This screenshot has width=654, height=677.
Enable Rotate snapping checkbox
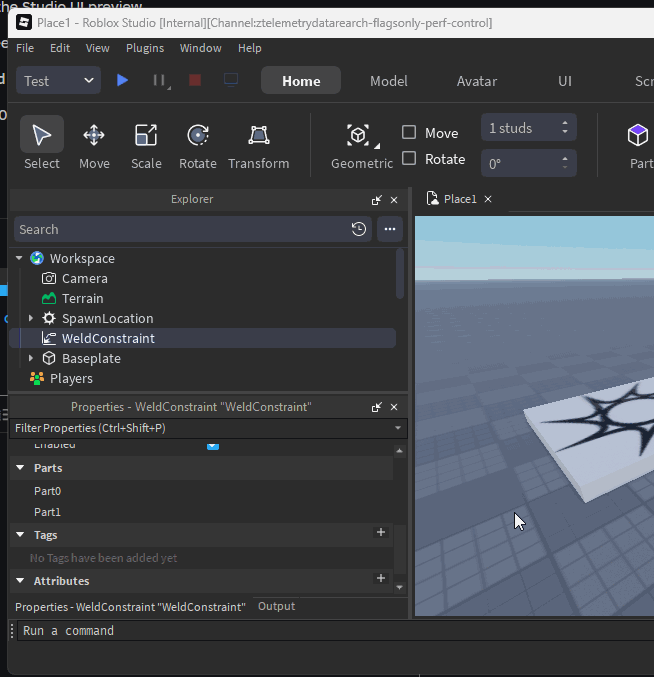coord(409,158)
